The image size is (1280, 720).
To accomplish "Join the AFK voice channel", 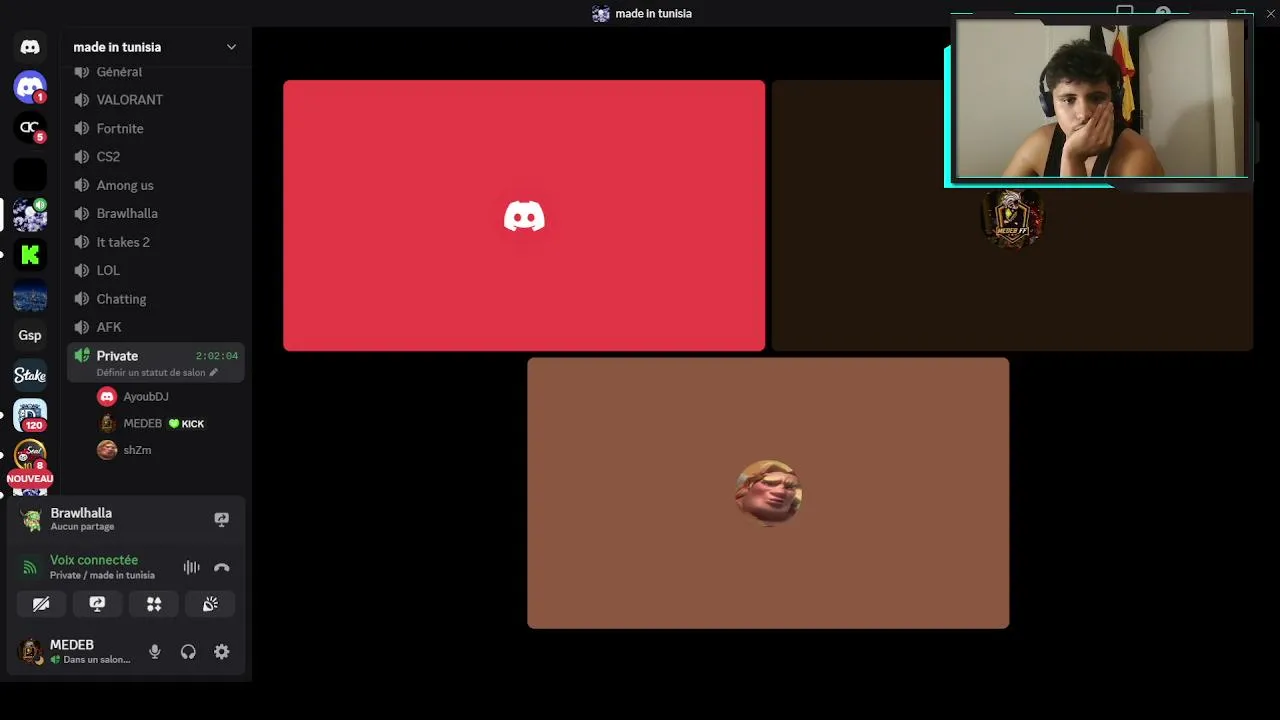I will click(x=155, y=327).
